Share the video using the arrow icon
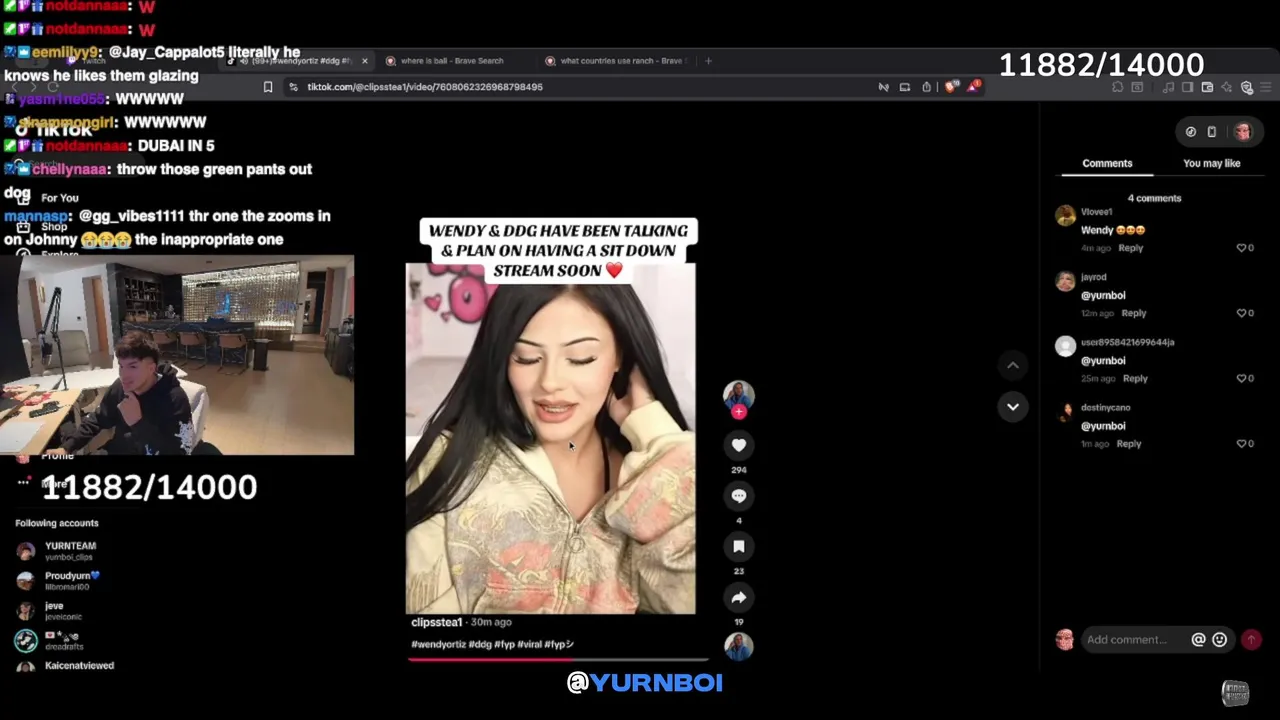The width and height of the screenshot is (1280, 720). point(739,598)
